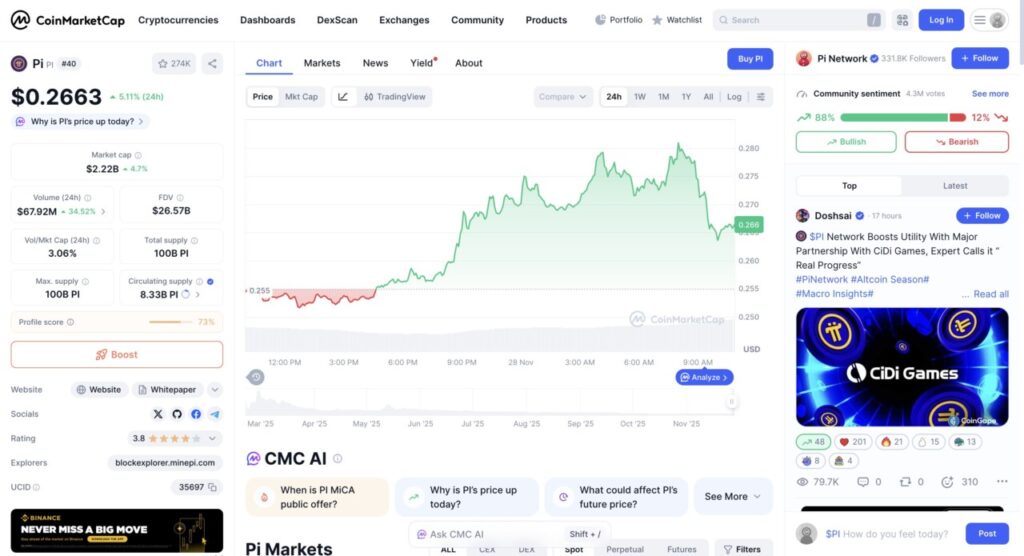Click the chart date range slider handle
Viewport: 1024px width, 556px height.
pos(731,402)
